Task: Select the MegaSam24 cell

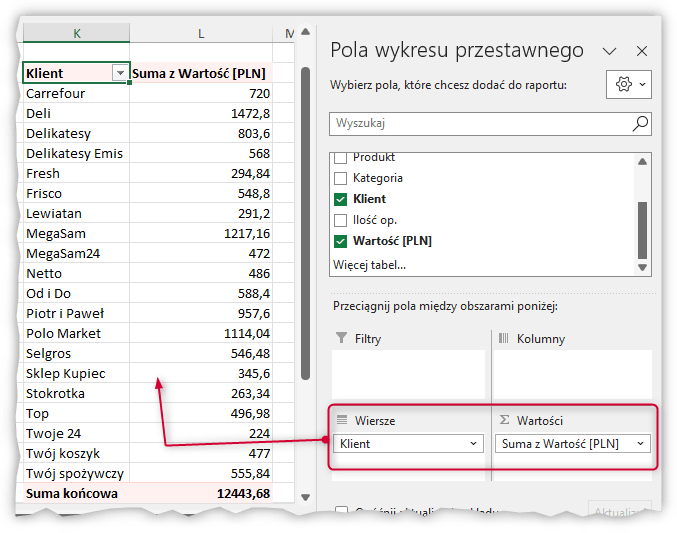Action: click(x=76, y=253)
